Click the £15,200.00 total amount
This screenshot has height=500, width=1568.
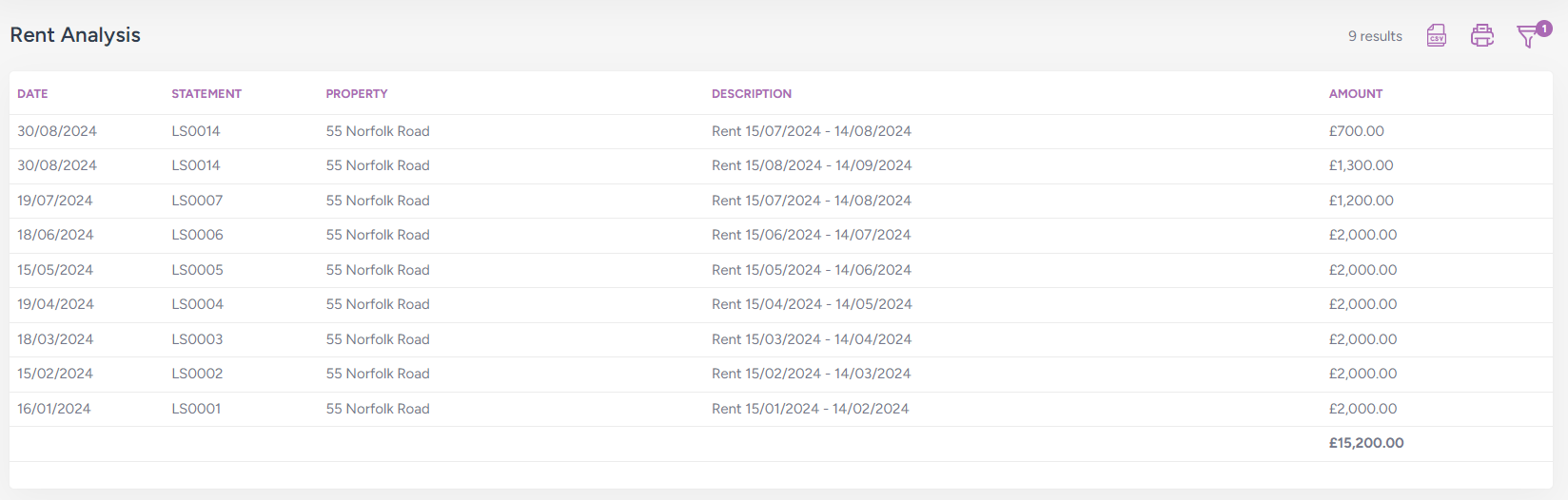(x=1365, y=443)
